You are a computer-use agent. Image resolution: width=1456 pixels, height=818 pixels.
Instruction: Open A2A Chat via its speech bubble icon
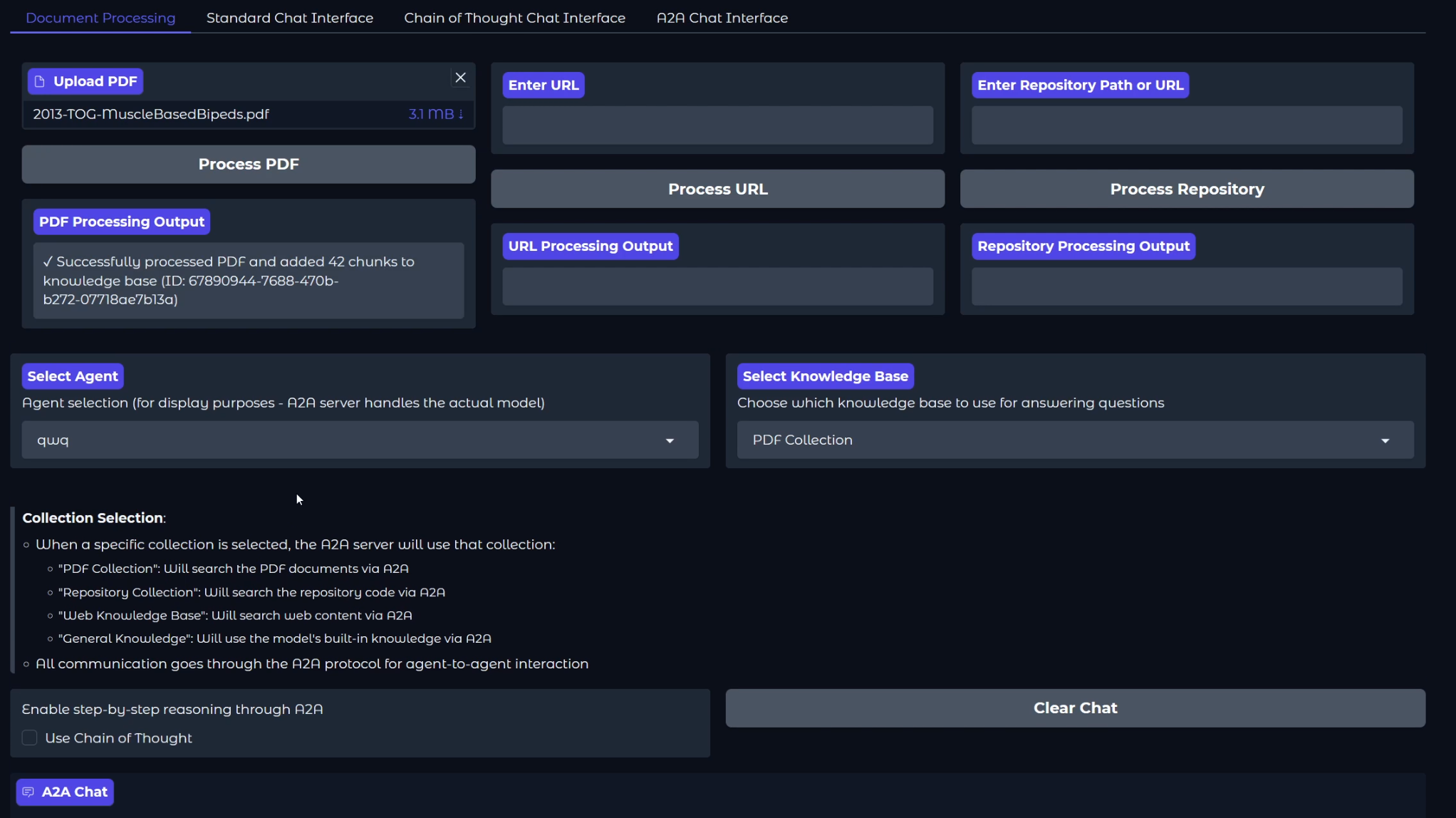[x=29, y=792]
